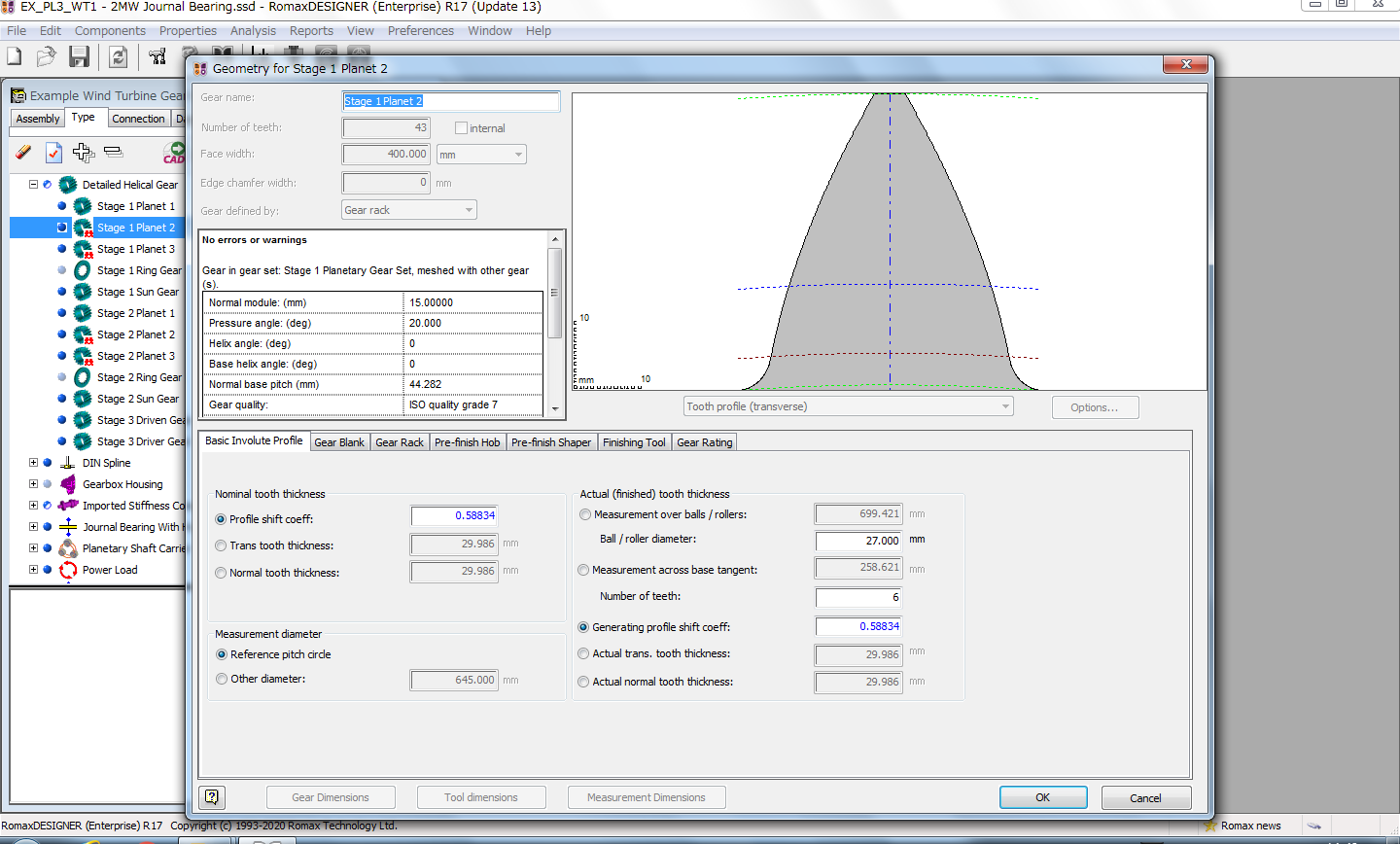1400x844 pixels.
Task: Open the Gear Rating tab
Action: [x=705, y=442]
